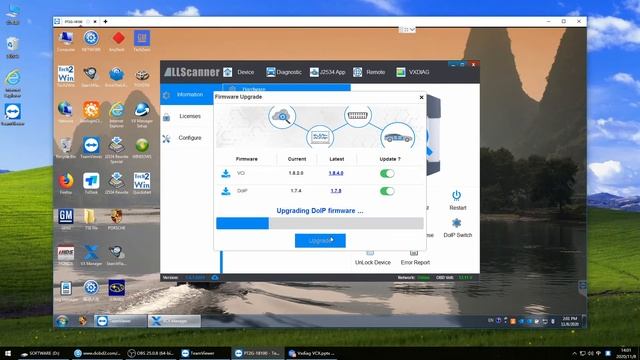Screen dimensions: 640x360
Task: Open the TeamViewer toolbar dropdown chevron
Action: 413,30
